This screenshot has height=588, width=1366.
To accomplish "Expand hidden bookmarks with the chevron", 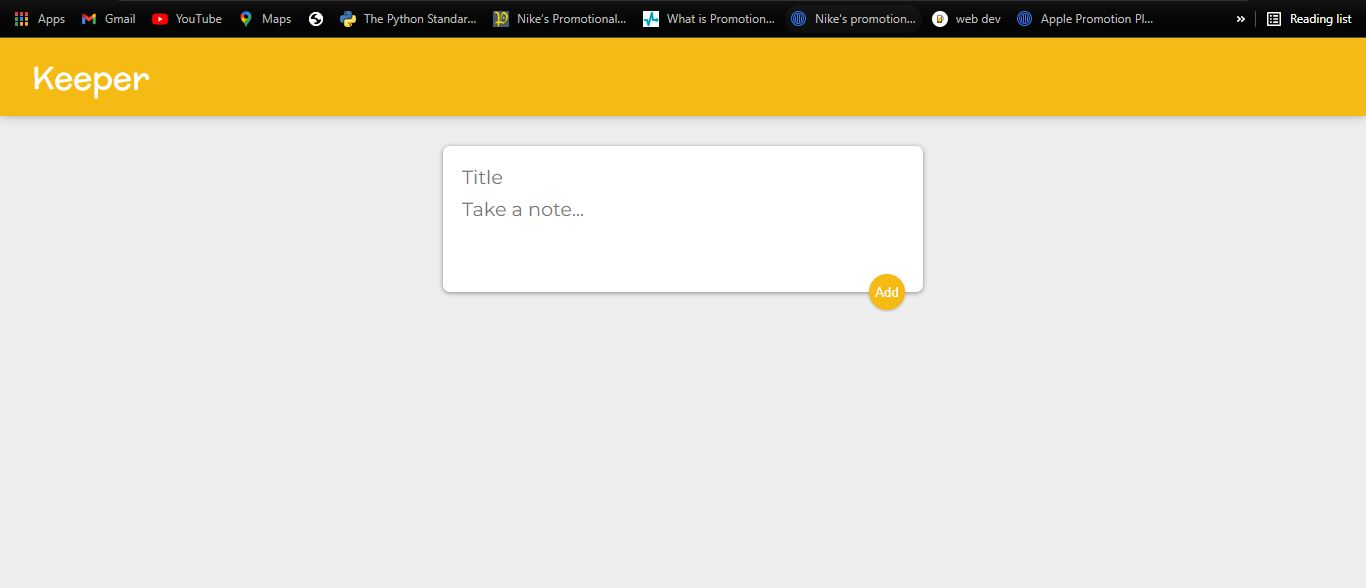I will 1240,18.
